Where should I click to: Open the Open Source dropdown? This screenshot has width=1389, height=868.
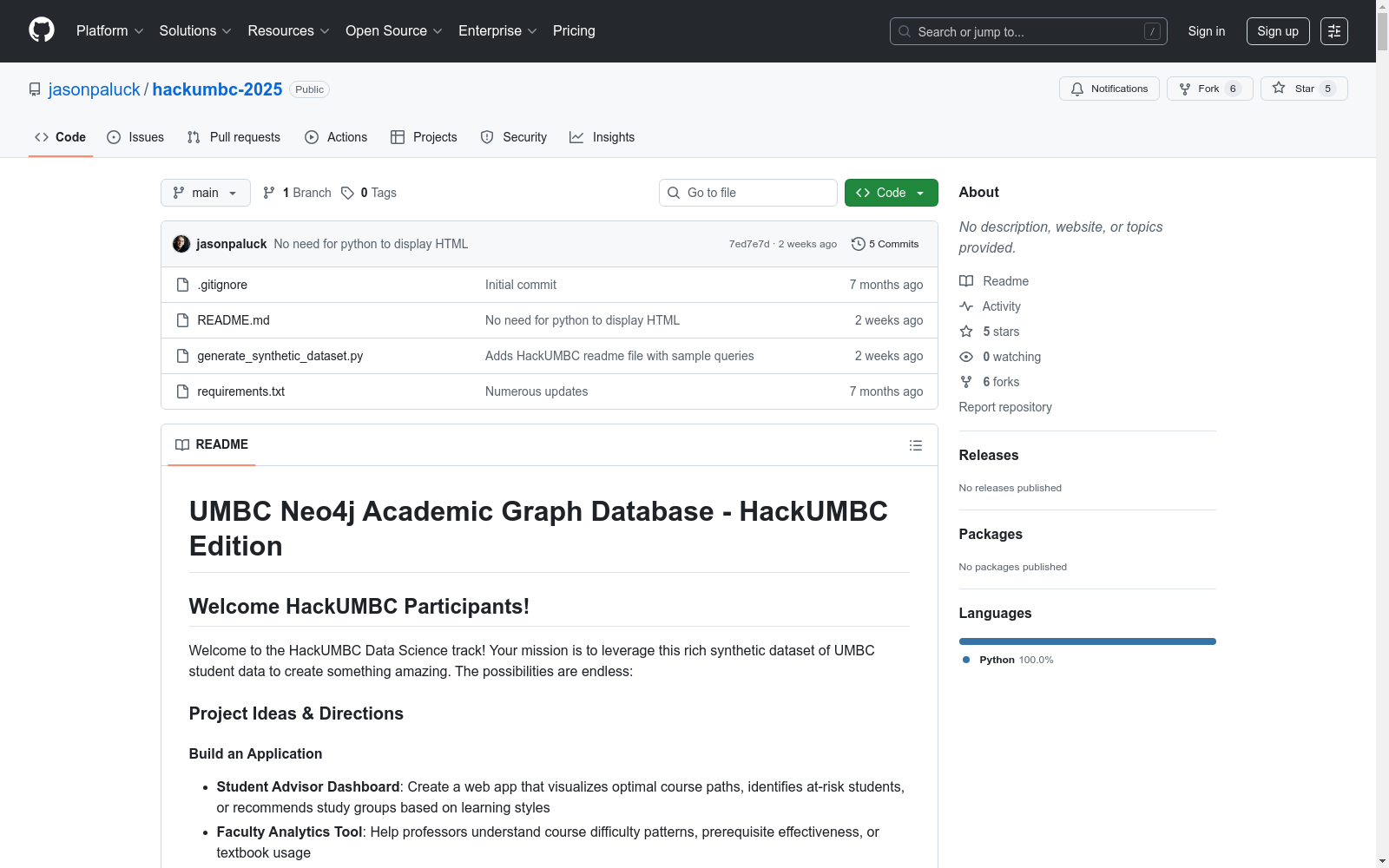[x=394, y=31]
